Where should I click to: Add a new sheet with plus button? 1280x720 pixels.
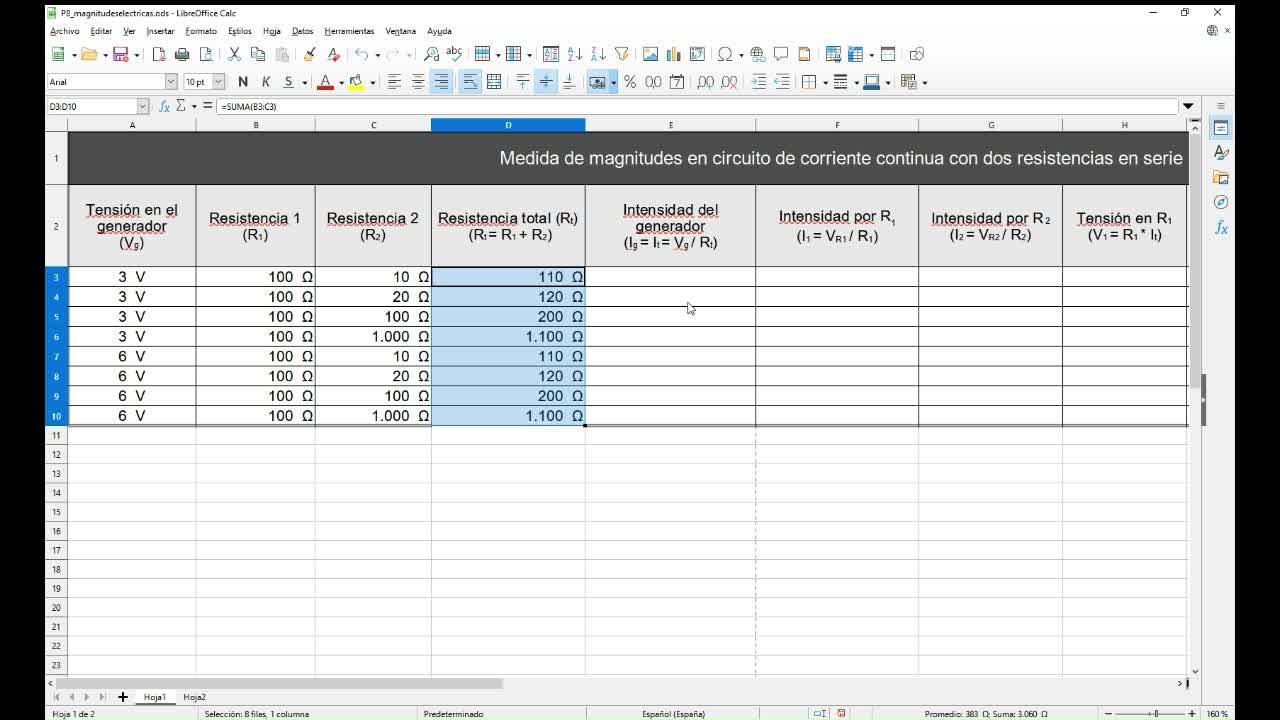(123, 697)
